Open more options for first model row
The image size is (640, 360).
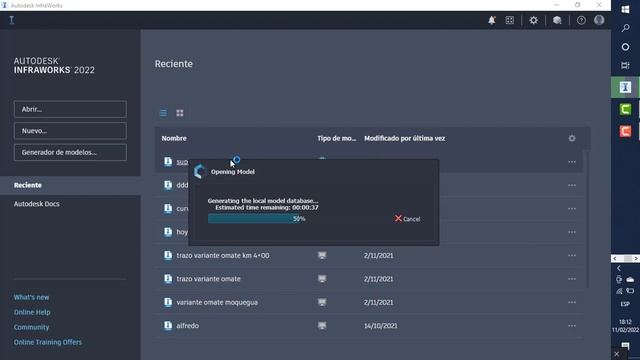tap(572, 162)
